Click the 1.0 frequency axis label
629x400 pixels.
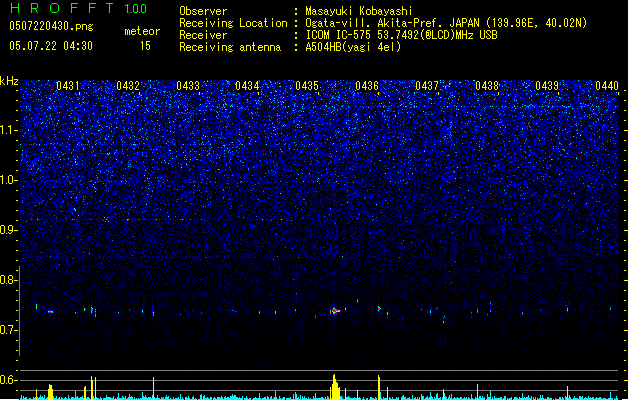tap(8, 180)
